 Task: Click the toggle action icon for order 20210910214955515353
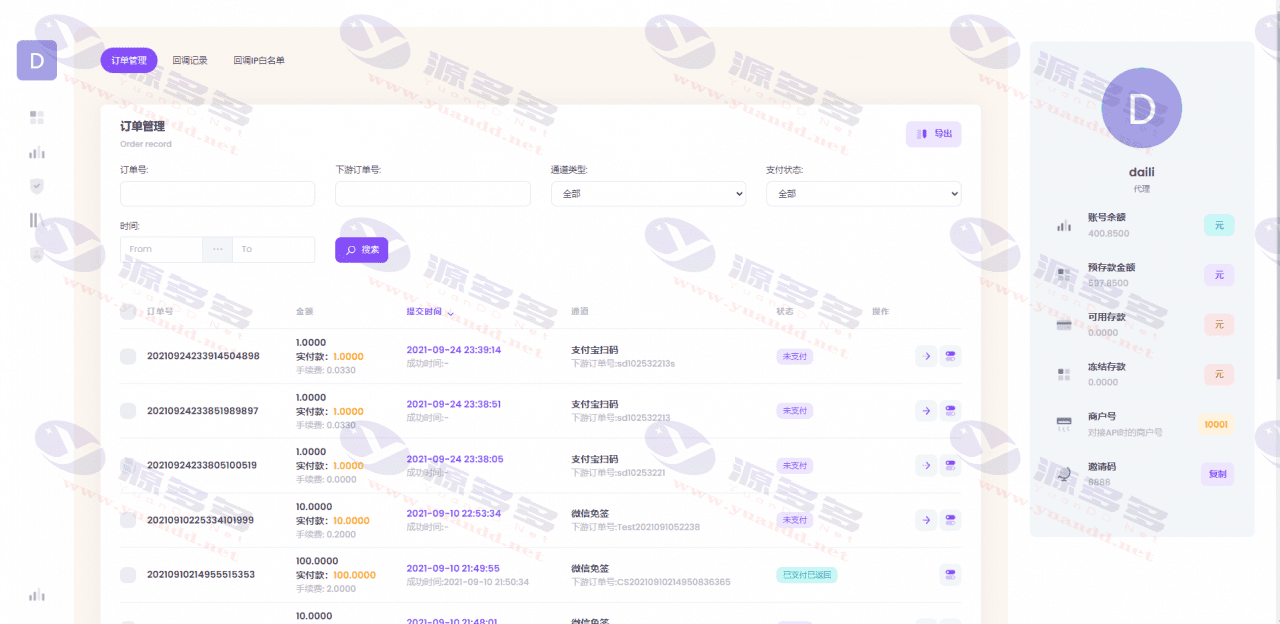point(951,575)
